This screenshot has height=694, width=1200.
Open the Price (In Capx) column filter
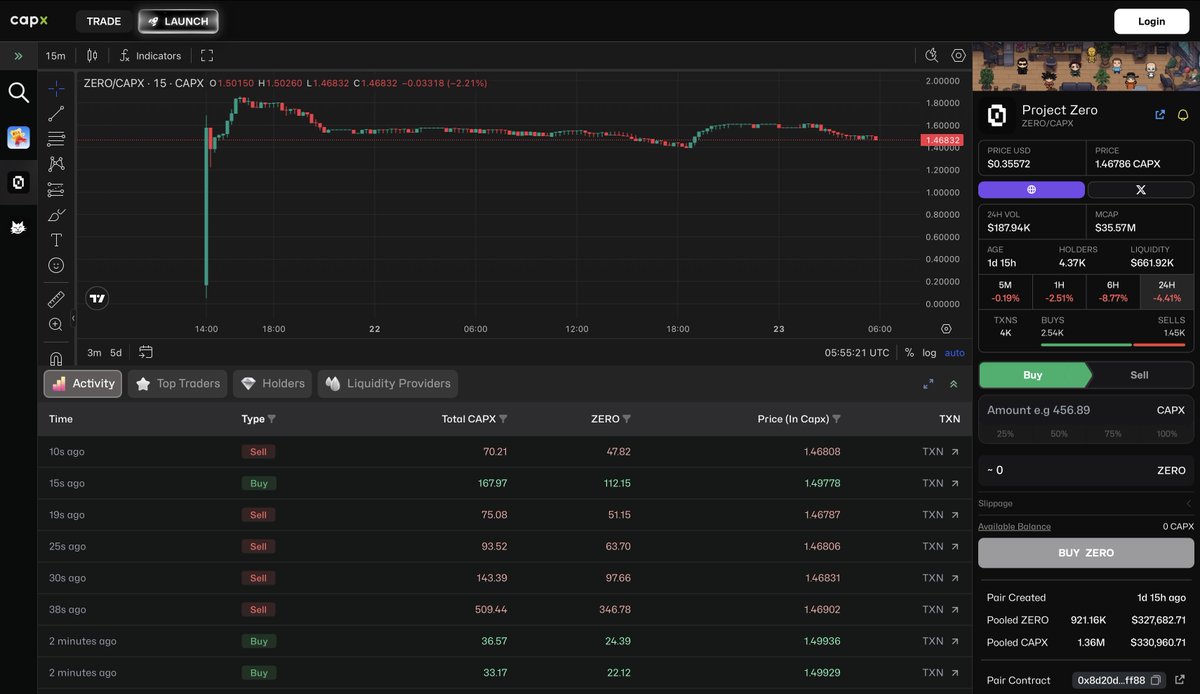pyautogui.click(x=837, y=419)
